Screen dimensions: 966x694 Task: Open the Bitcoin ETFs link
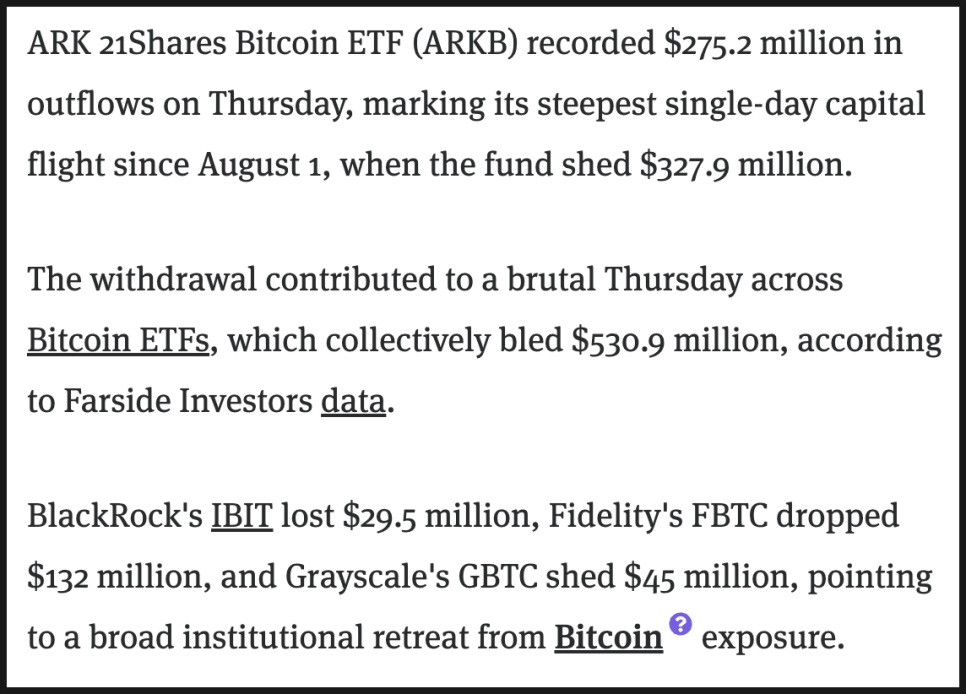[x=118, y=341]
